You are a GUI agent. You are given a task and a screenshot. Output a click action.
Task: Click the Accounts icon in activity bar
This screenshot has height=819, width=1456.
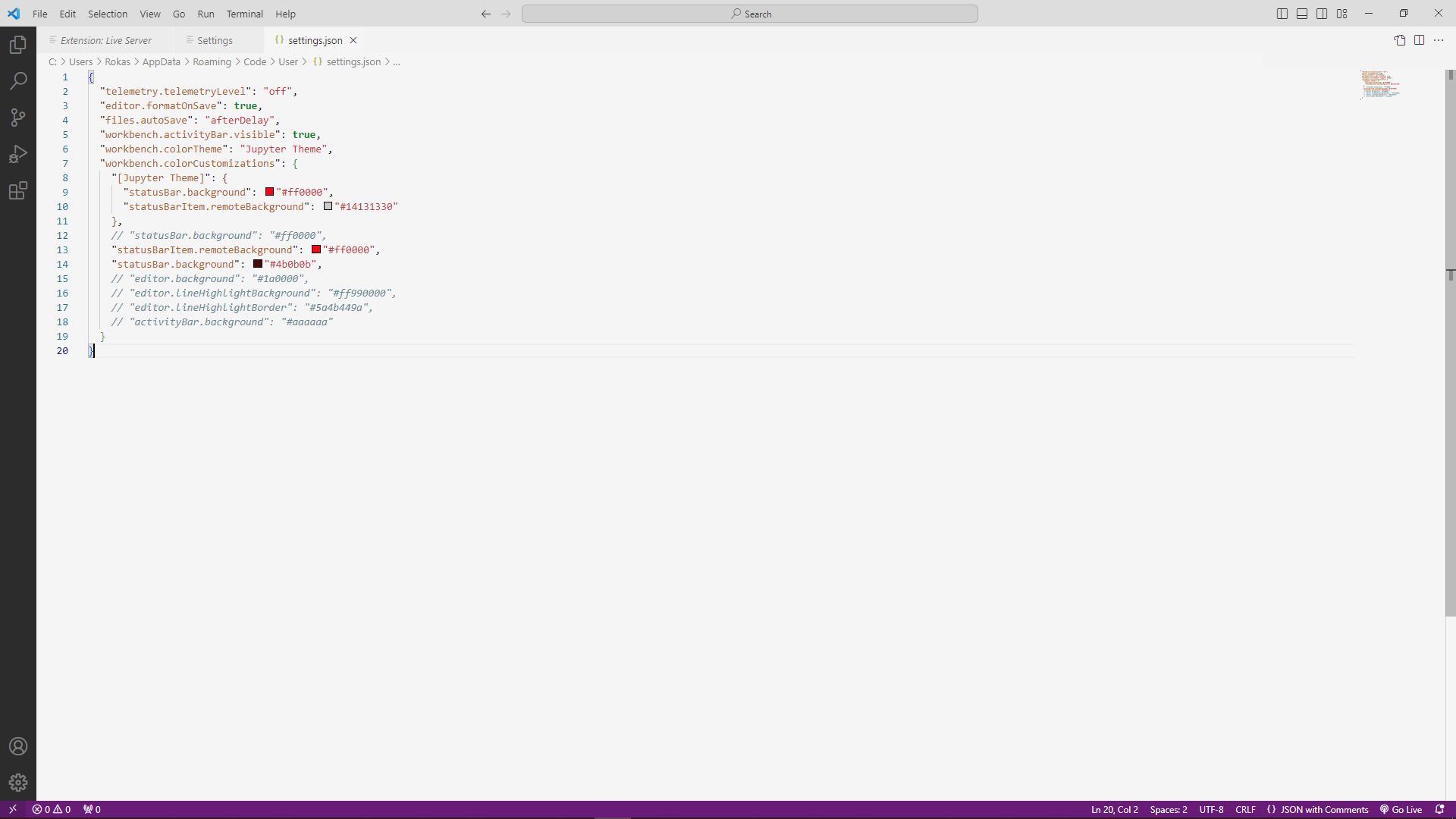pos(17,746)
